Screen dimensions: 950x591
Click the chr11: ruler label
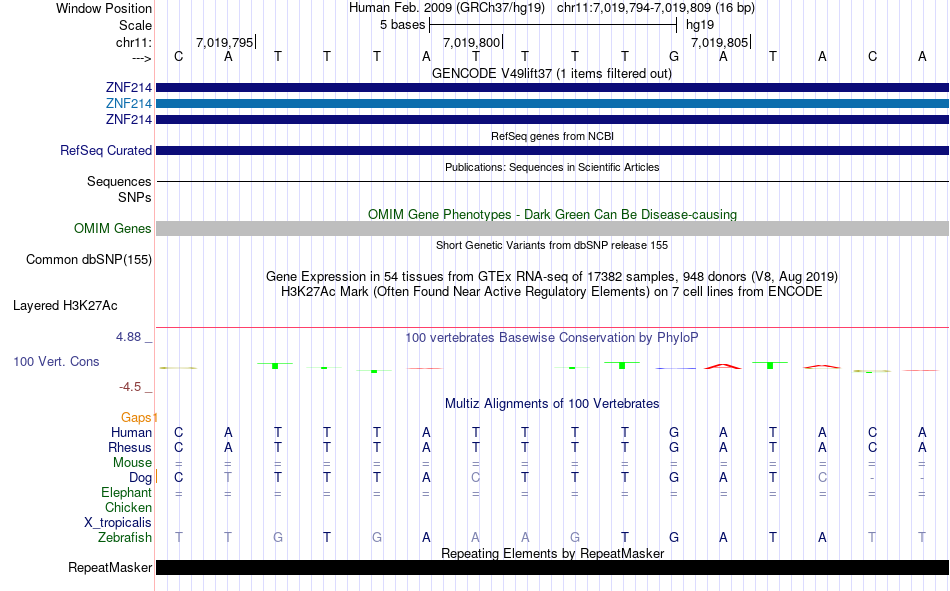[x=133, y=42]
